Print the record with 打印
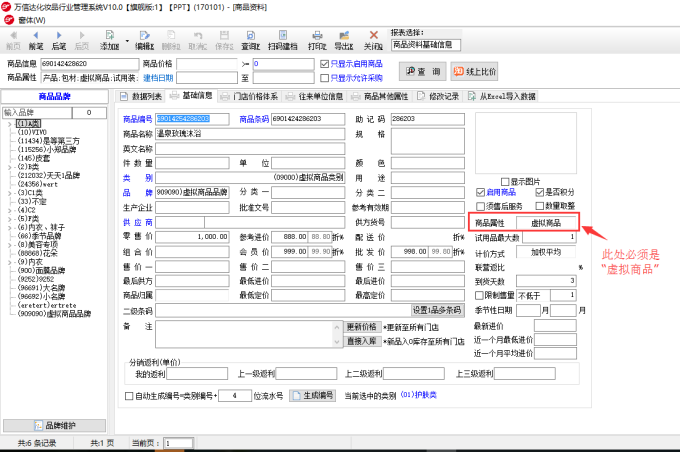 (317, 40)
